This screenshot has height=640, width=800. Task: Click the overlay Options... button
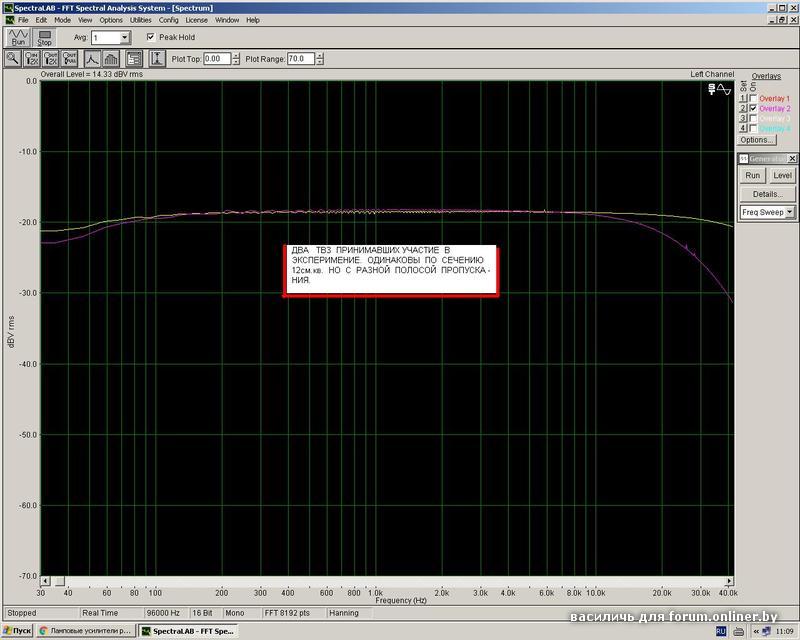pyautogui.click(x=756, y=140)
